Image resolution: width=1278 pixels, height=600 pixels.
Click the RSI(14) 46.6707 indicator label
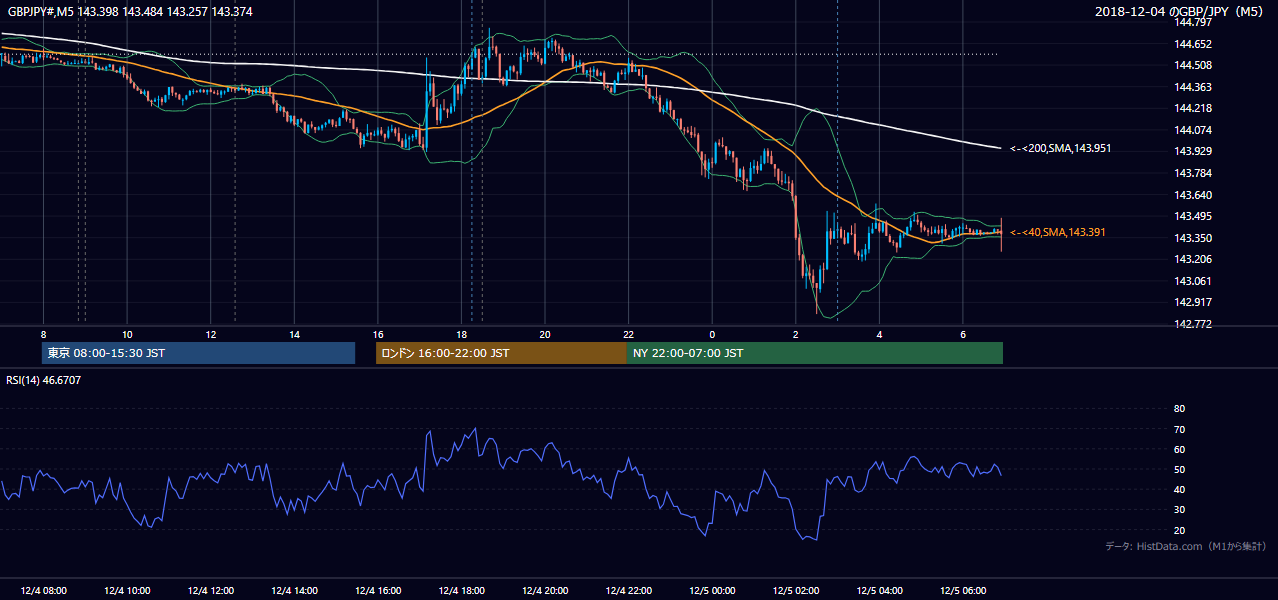click(44, 380)
